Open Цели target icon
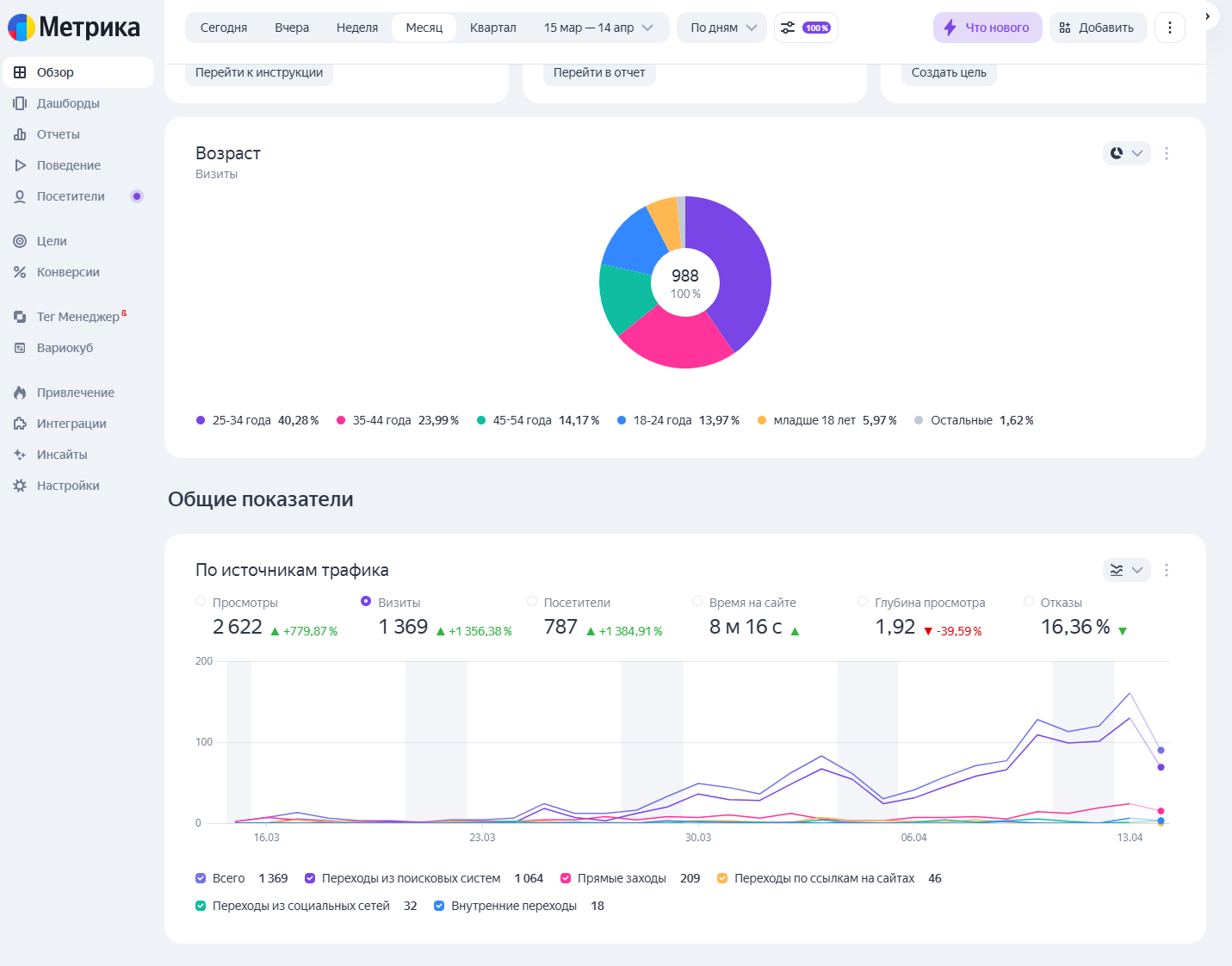 coord(20,241)
